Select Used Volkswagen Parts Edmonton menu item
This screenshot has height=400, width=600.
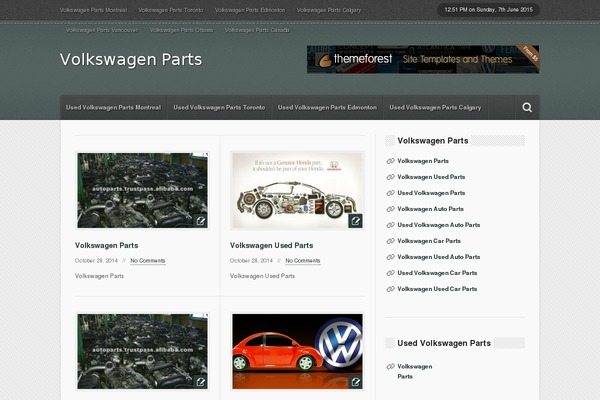coord(327,108)
